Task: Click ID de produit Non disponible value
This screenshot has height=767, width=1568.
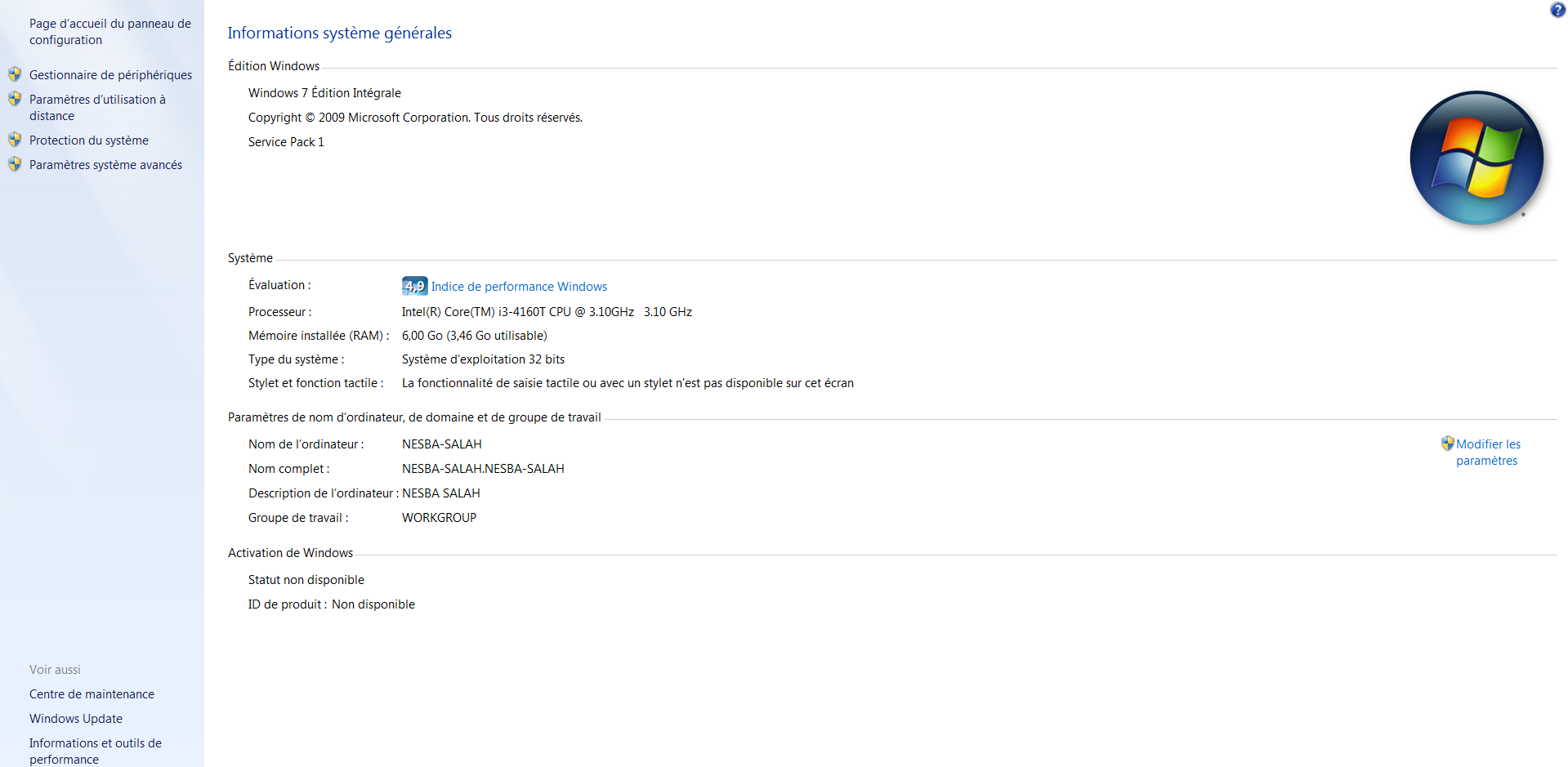Action: 373,604
